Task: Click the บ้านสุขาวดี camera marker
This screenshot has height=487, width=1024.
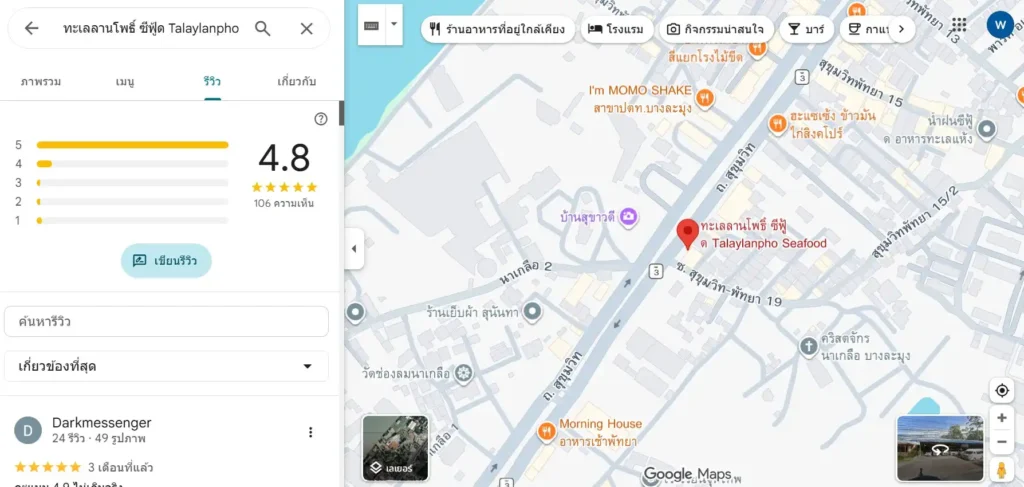Action: coord(628,216)
